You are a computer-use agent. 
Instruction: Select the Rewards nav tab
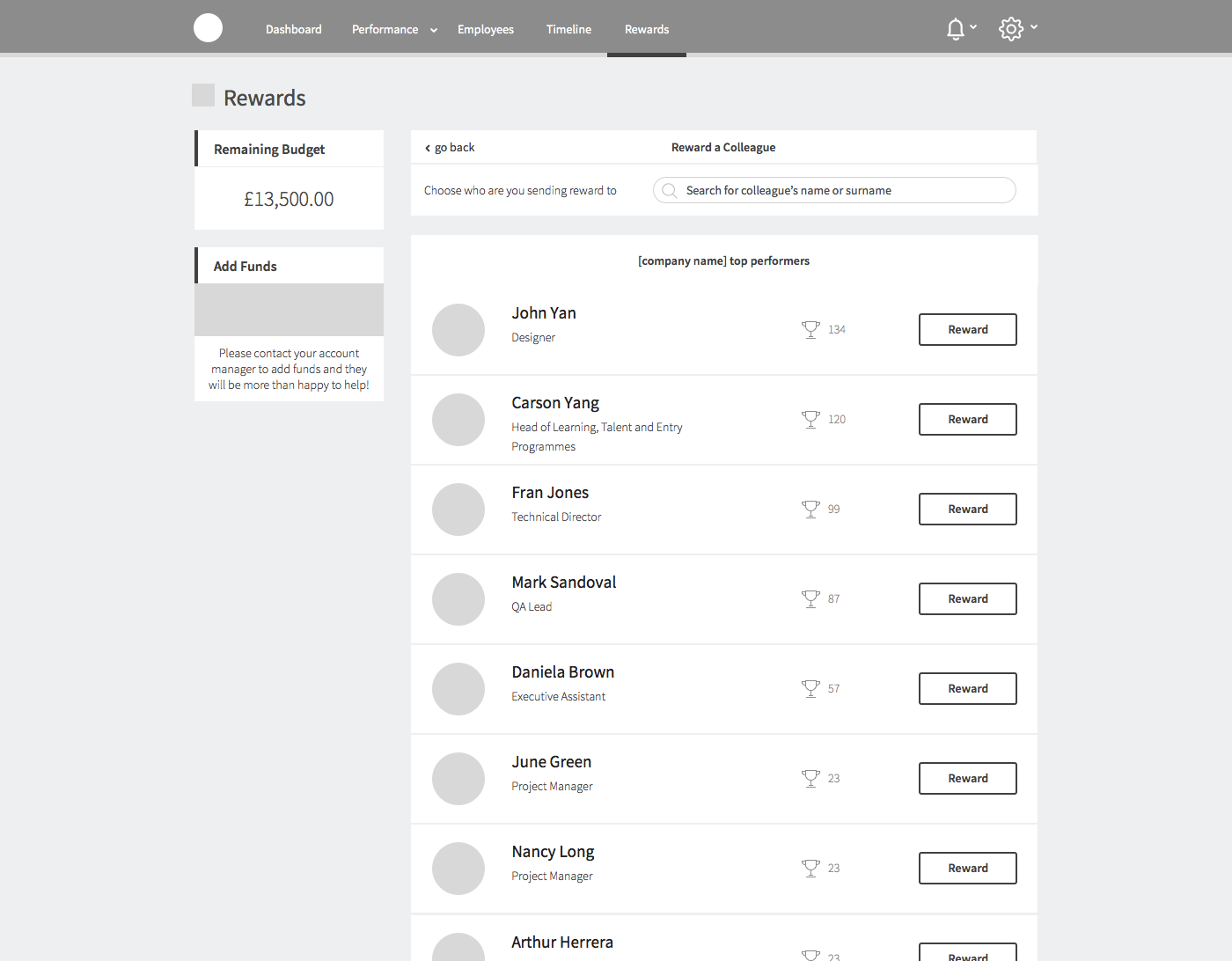point(647,29)
